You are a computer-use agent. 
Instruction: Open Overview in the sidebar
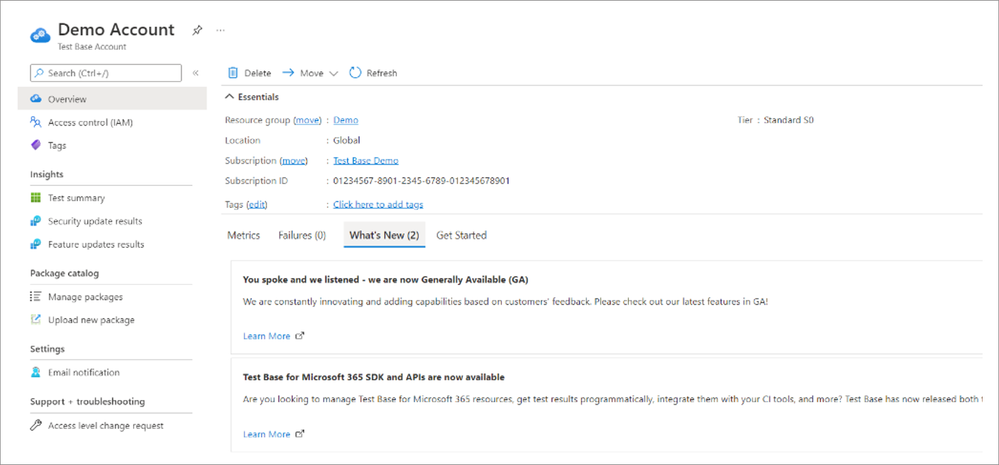point(112,99)
